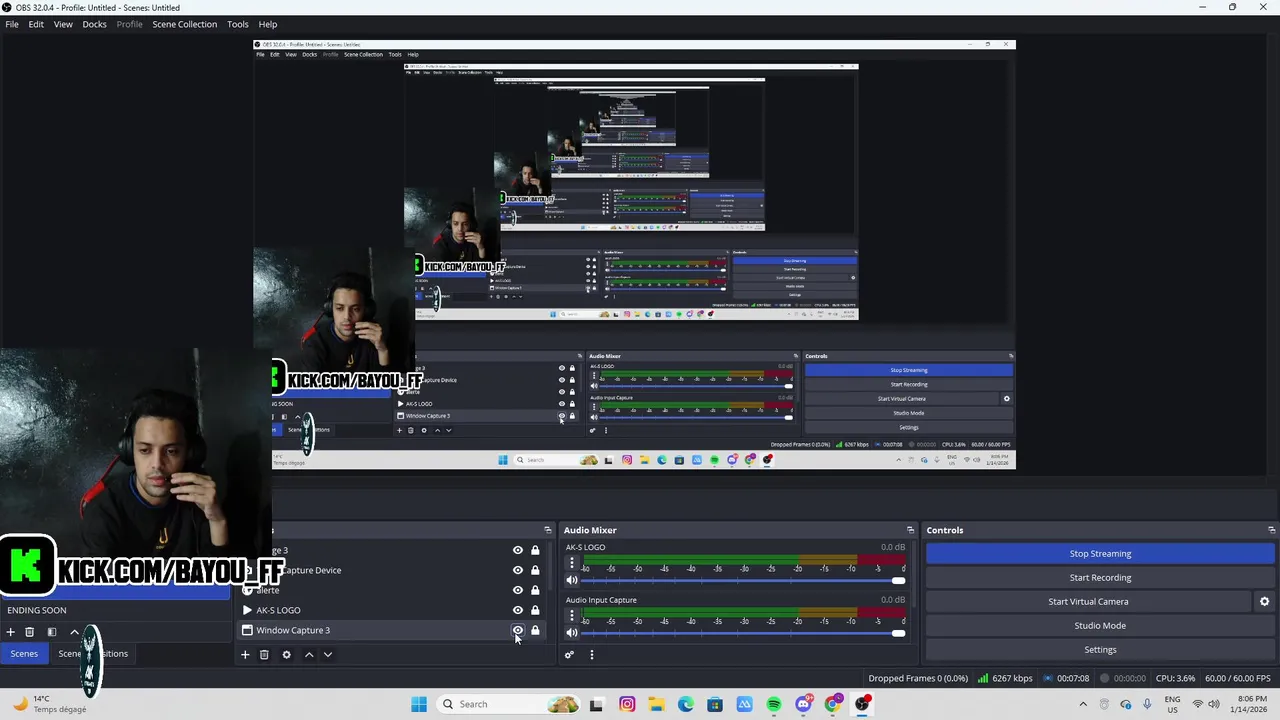
Task: Open the Edit menu
Action: pos(36,24)
